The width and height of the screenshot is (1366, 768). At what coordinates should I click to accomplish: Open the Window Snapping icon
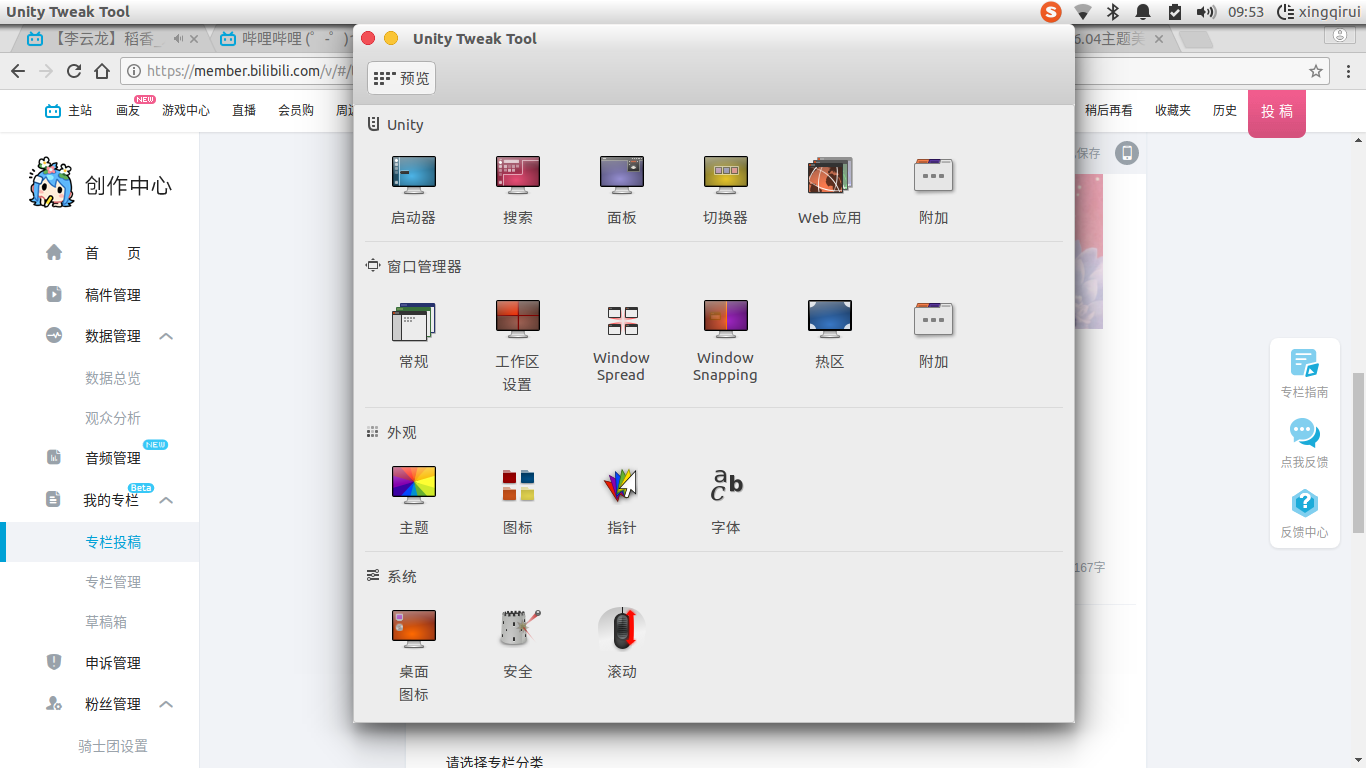point(725,319)
